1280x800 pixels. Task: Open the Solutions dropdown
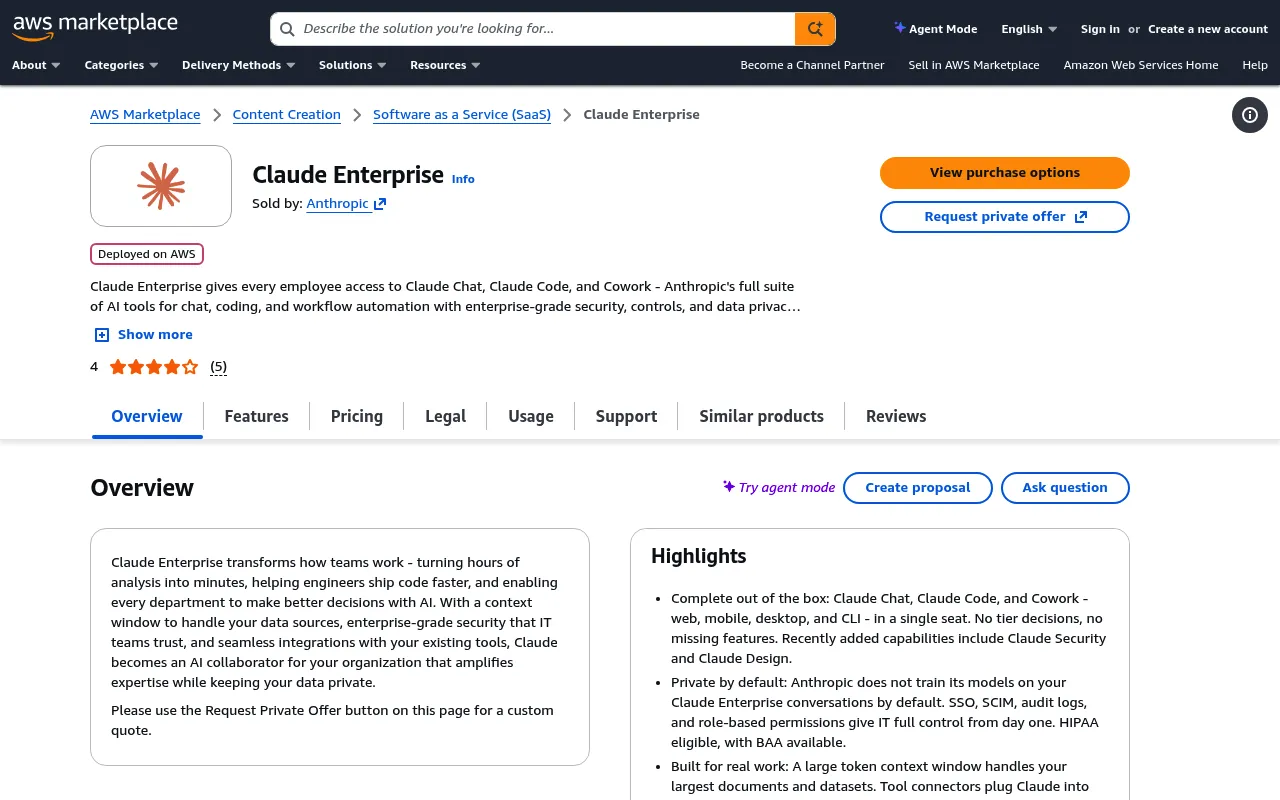click(x=352, y=65)
